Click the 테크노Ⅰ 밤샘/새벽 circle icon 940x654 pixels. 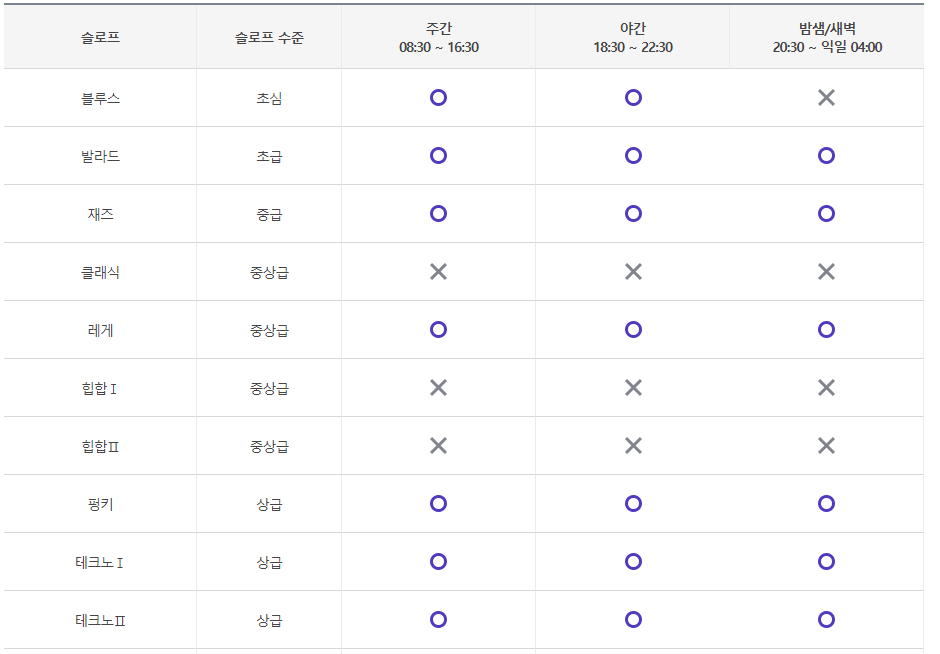point(826,562)
